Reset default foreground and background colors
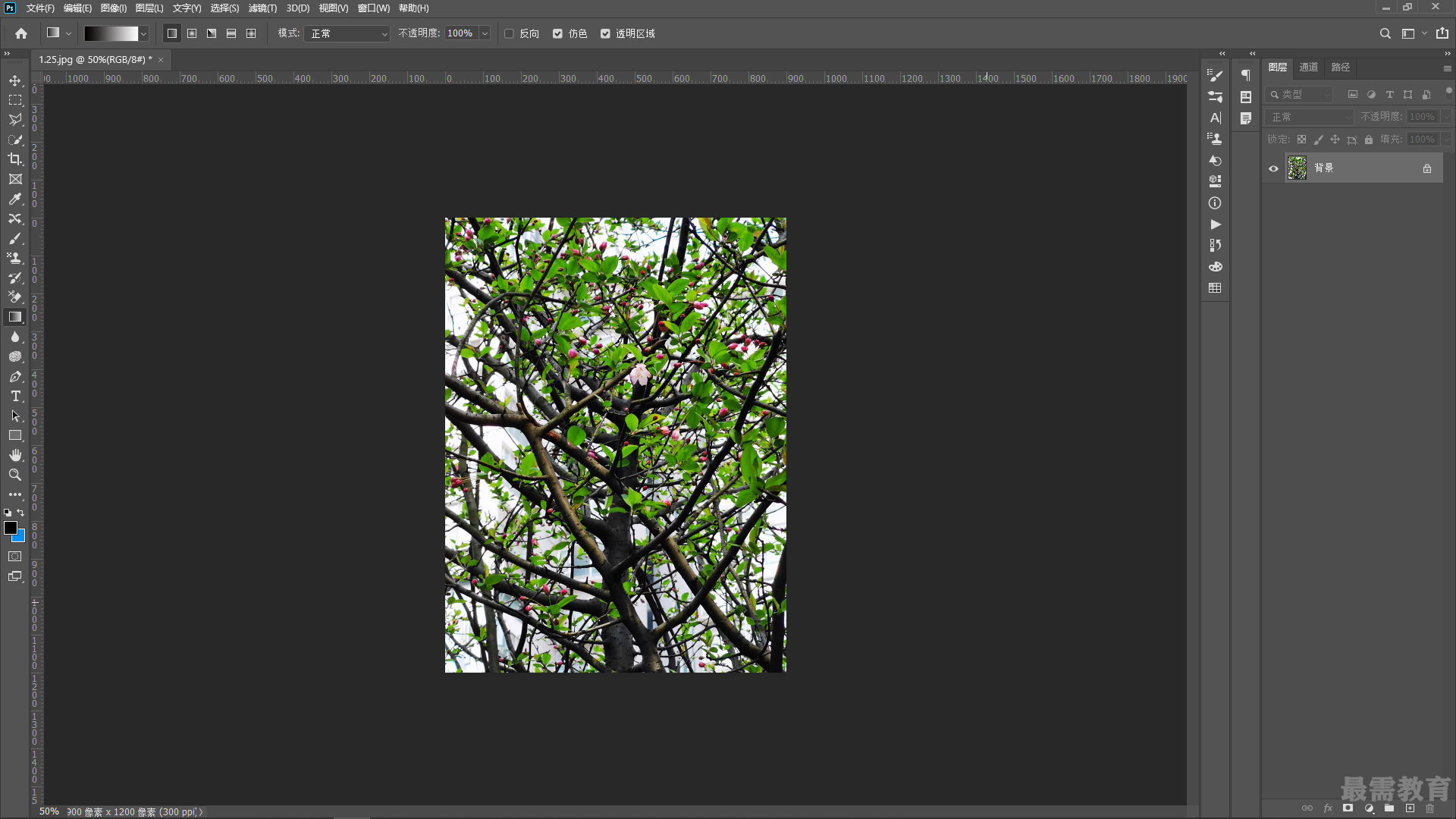This screenshot has width=1456, height=819. (x=8, y=513)
